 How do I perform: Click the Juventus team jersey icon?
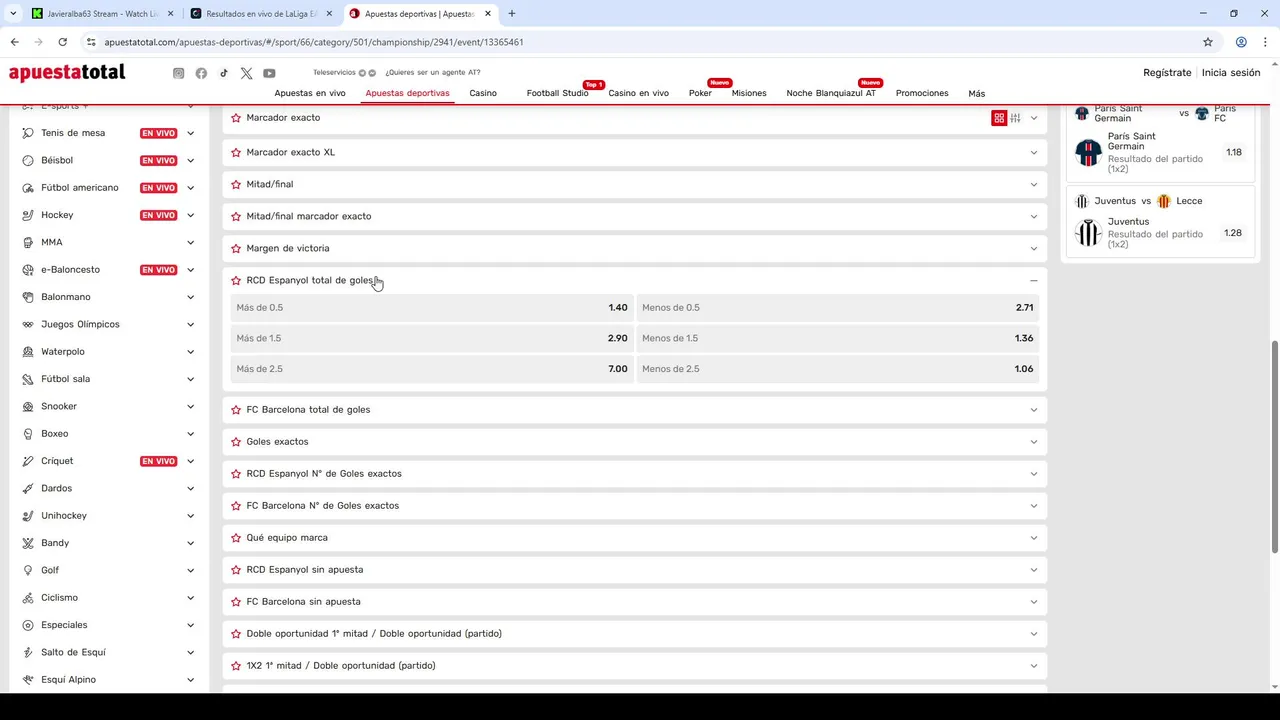point(1088,233)
